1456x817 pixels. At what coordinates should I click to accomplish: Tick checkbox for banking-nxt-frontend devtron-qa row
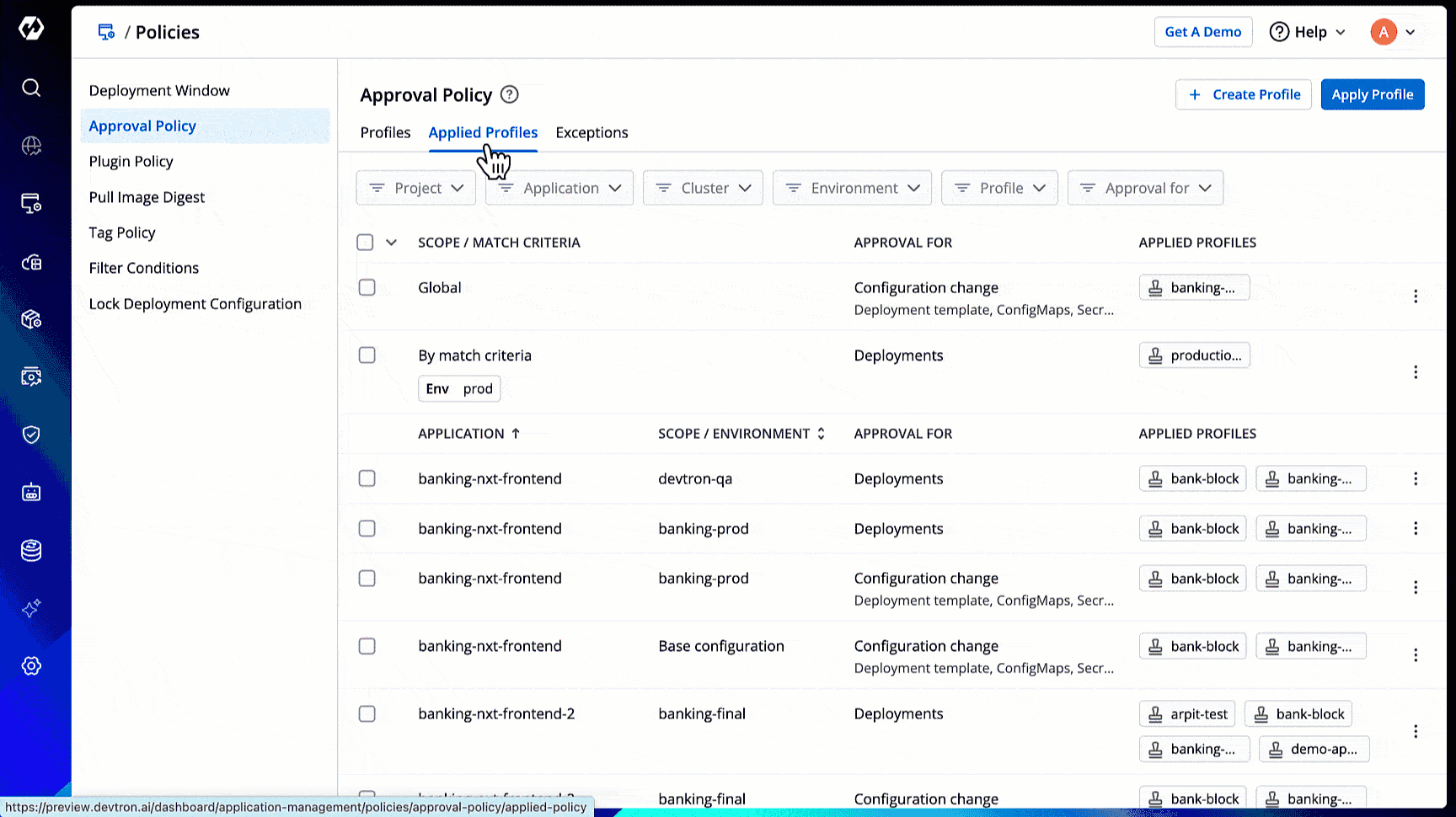click(x=367, y=478)
